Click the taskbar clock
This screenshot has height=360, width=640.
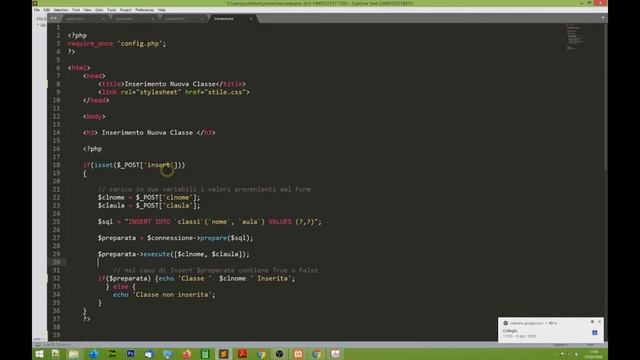594,354
